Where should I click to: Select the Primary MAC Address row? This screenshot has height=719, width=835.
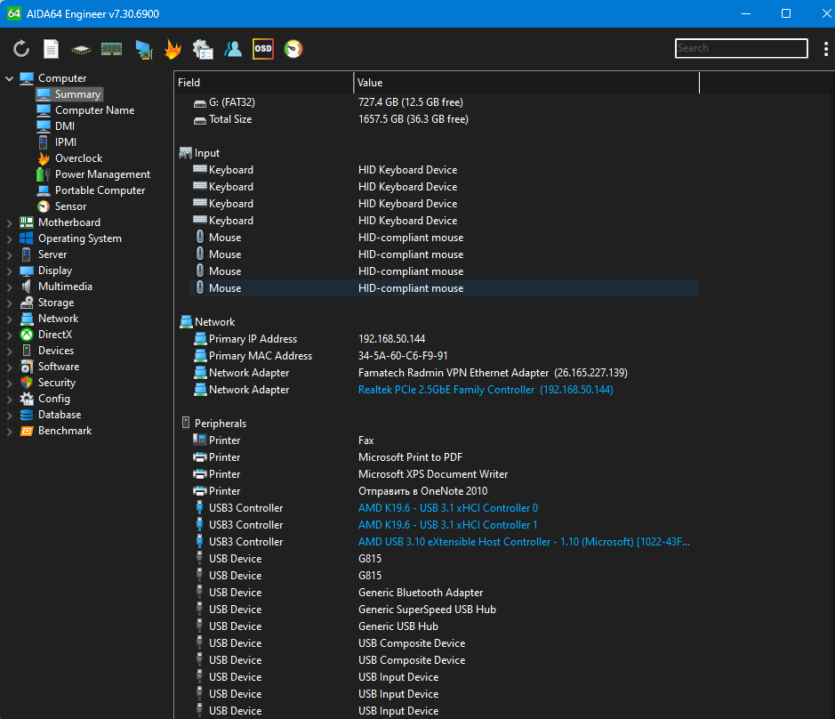tap(444, 356)
